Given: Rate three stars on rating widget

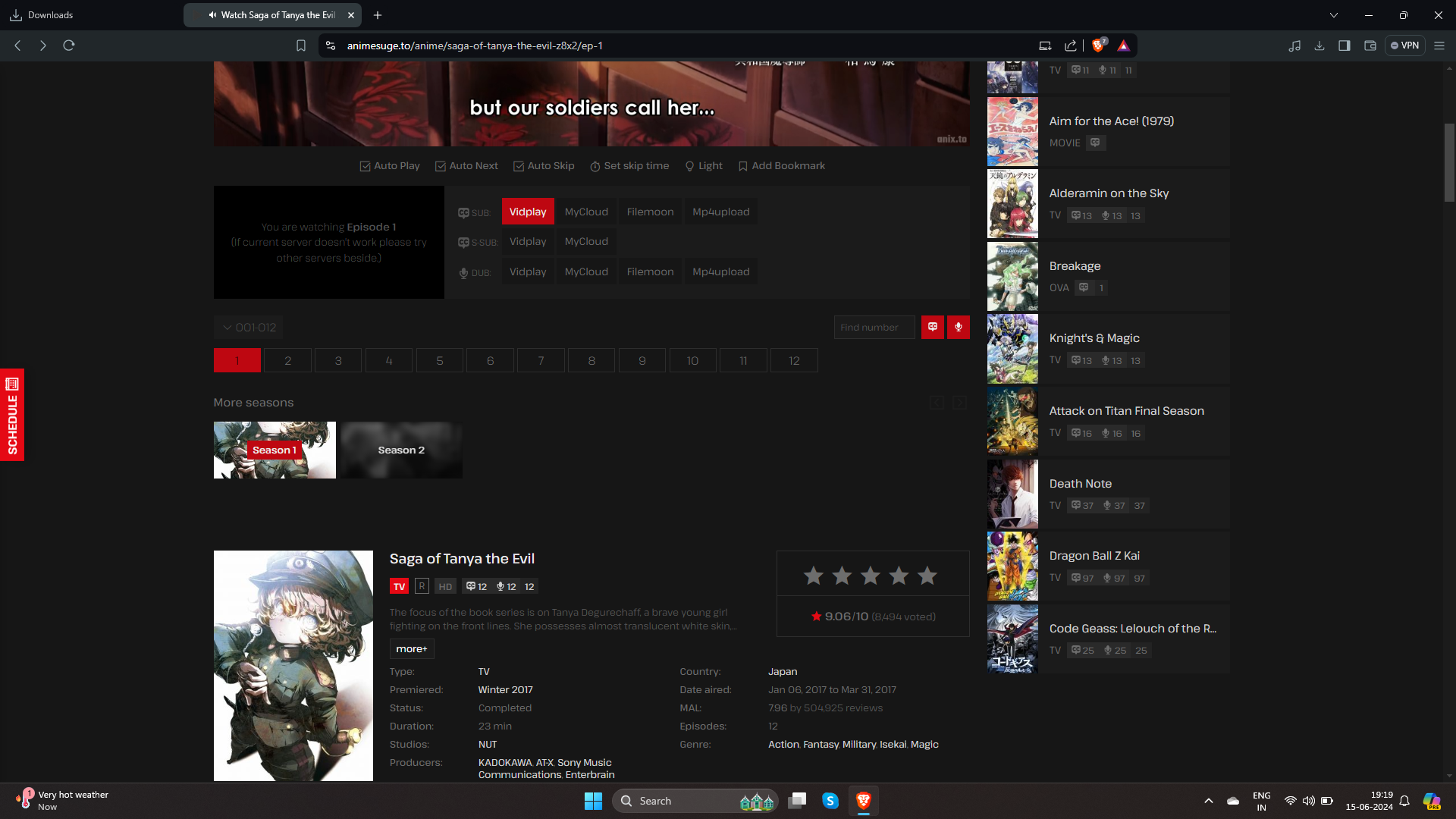Looking at the screenshot, I should click(x=871, y=576).
